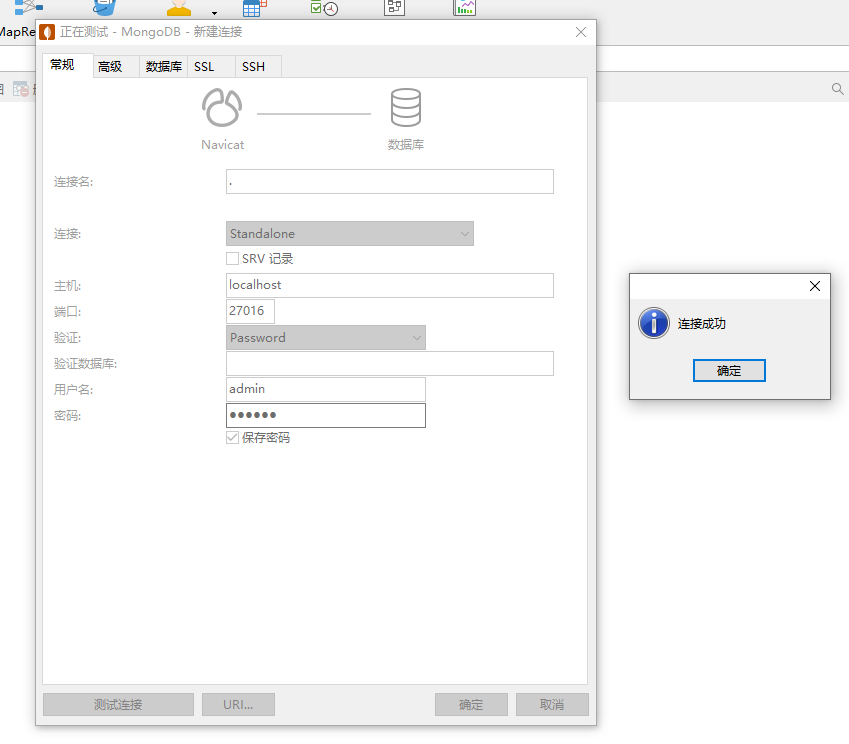The height and width of the screenshot is (744, 849).
Task: Click the 连接名: label
Action: tap(74, 182)
